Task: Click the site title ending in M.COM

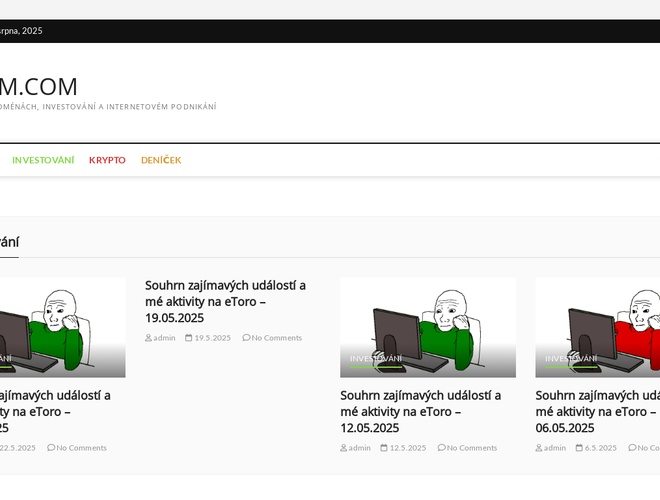Action: pyautogui.click(x=38, y=87)
